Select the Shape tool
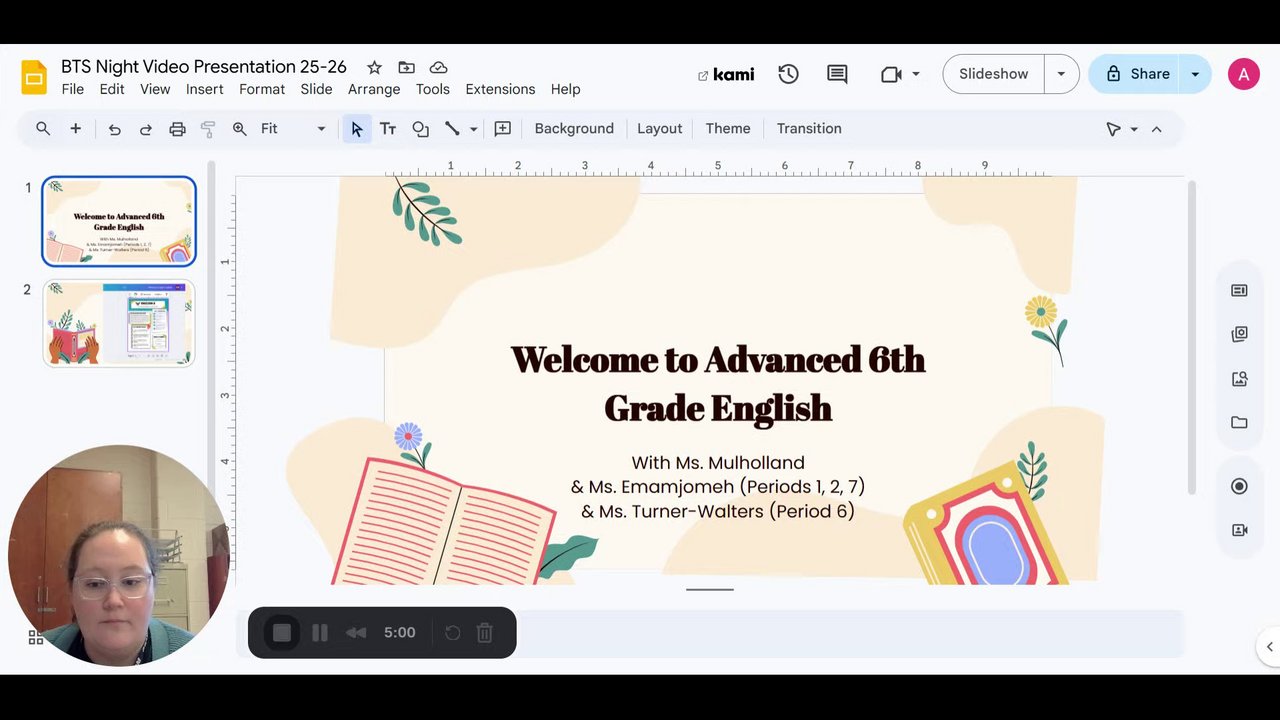1280x720 pixels. 420,129
